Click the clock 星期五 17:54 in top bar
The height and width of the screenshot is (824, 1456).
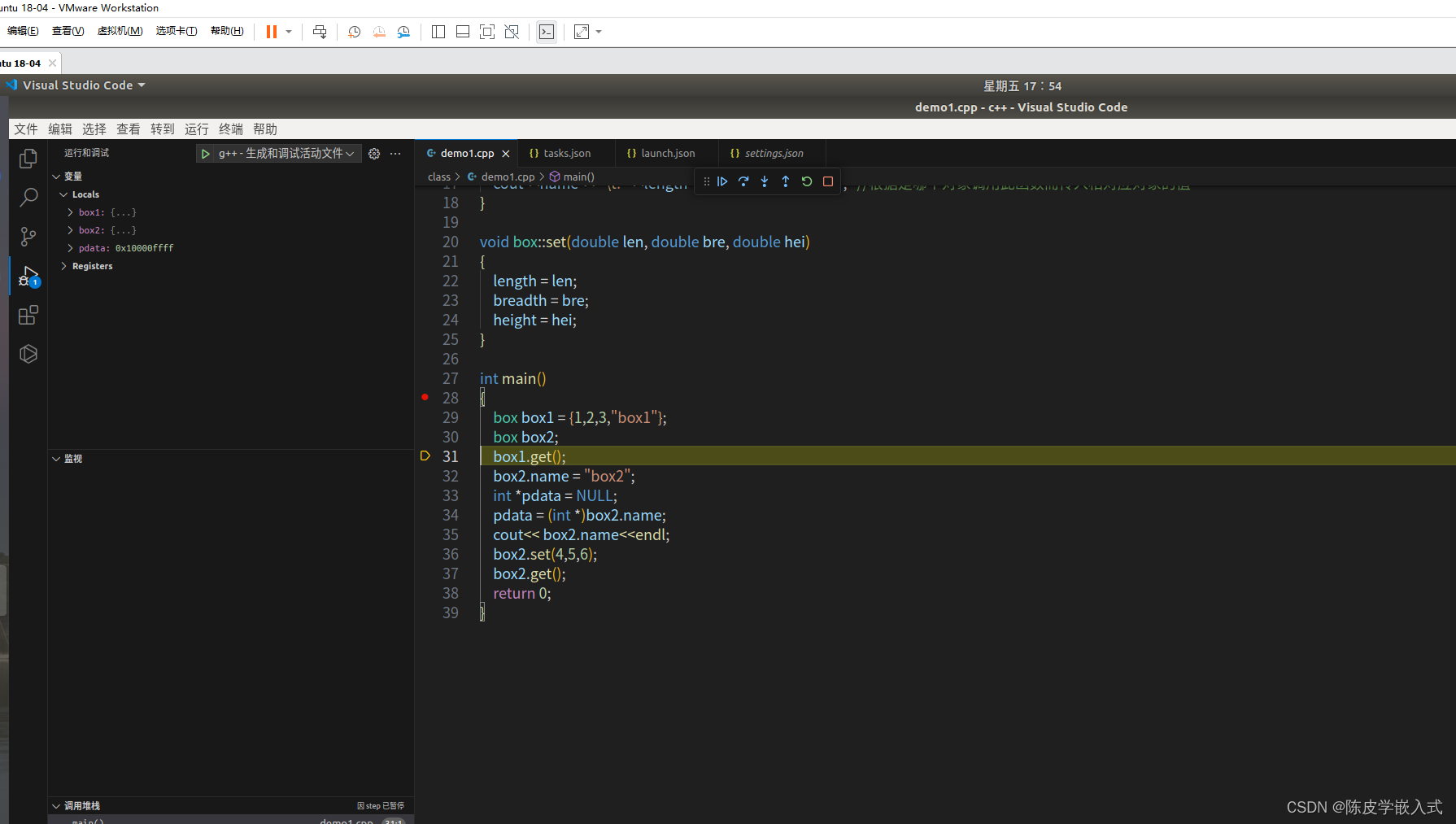point(1022,86)
